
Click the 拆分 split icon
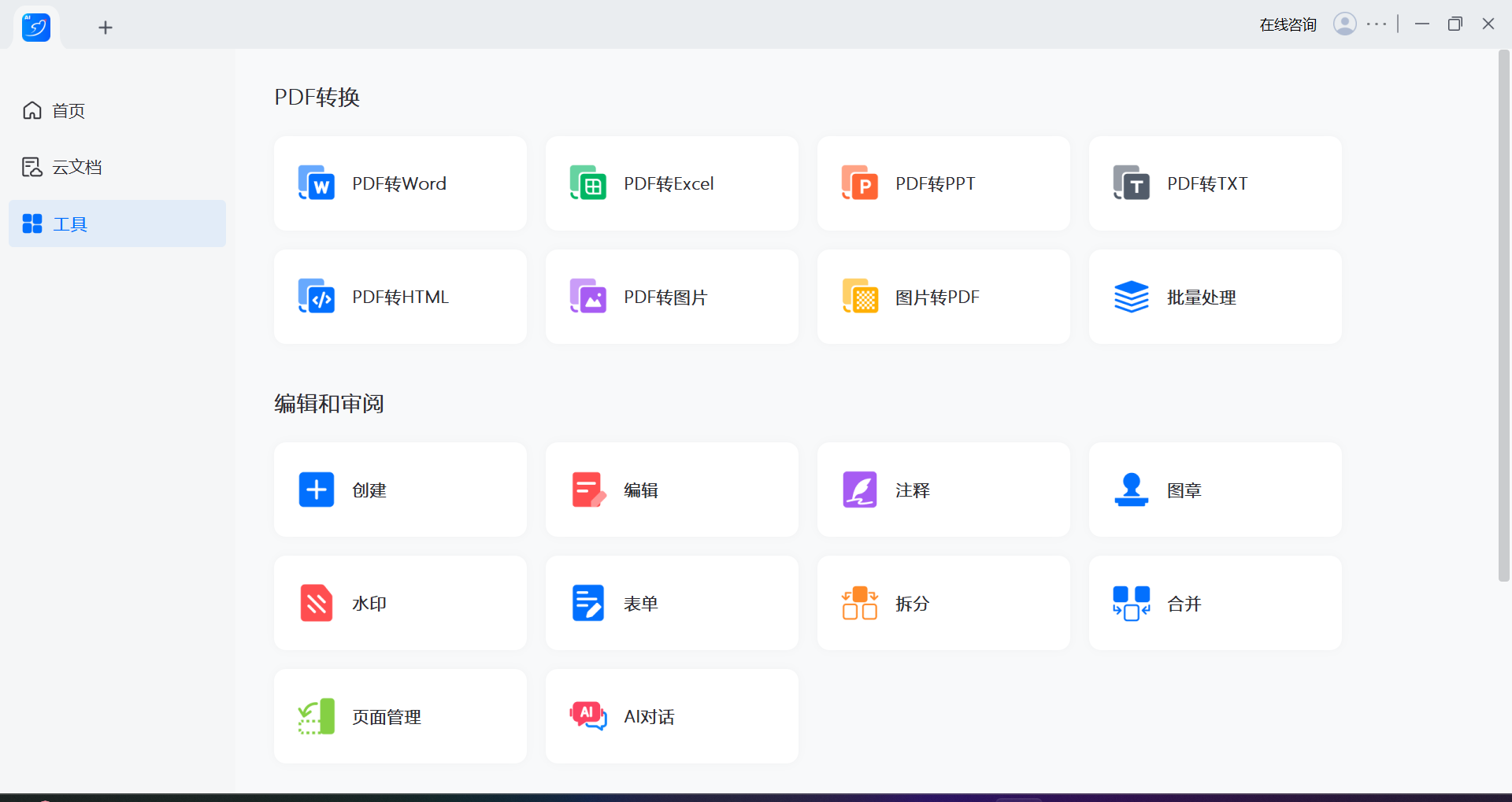point(860,603)
